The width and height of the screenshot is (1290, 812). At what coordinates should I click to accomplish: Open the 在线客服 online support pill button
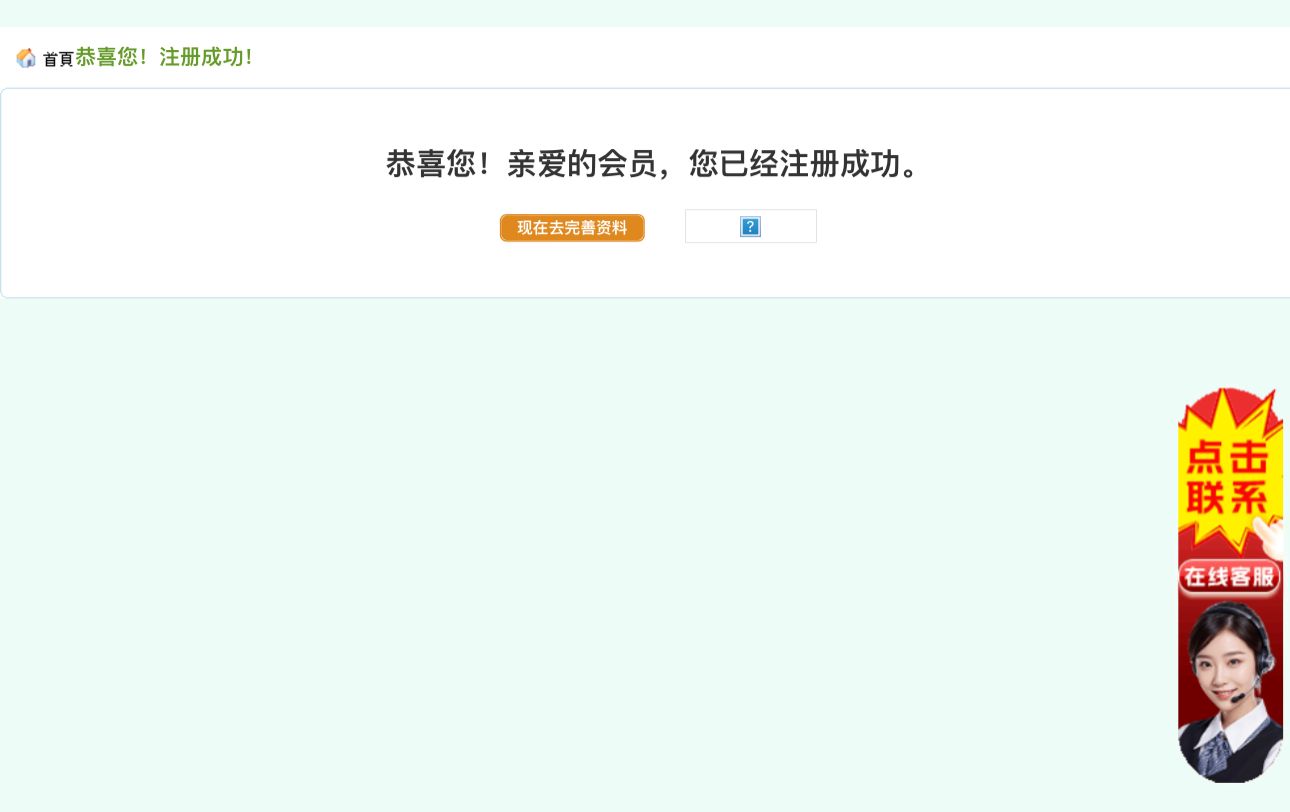tap(1230, 577)
